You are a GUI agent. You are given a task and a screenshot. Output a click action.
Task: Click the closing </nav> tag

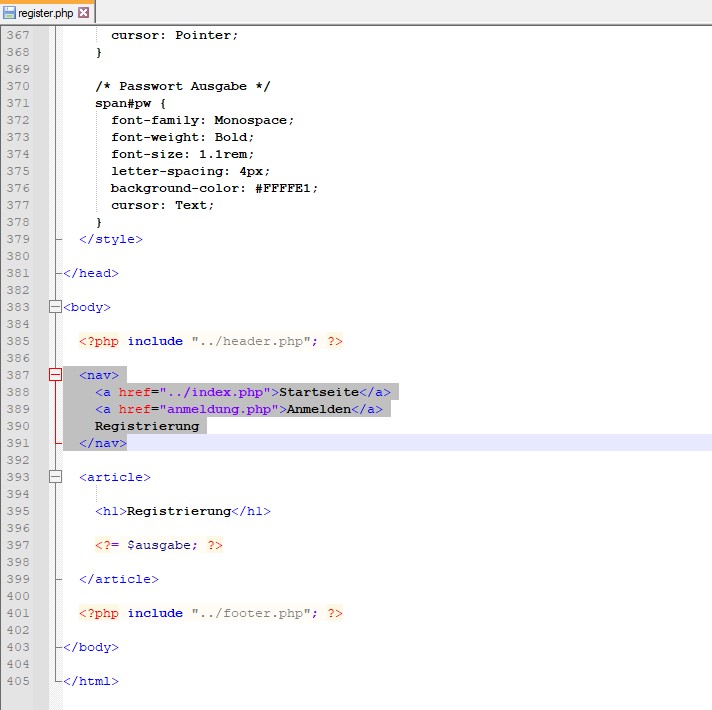103,443
